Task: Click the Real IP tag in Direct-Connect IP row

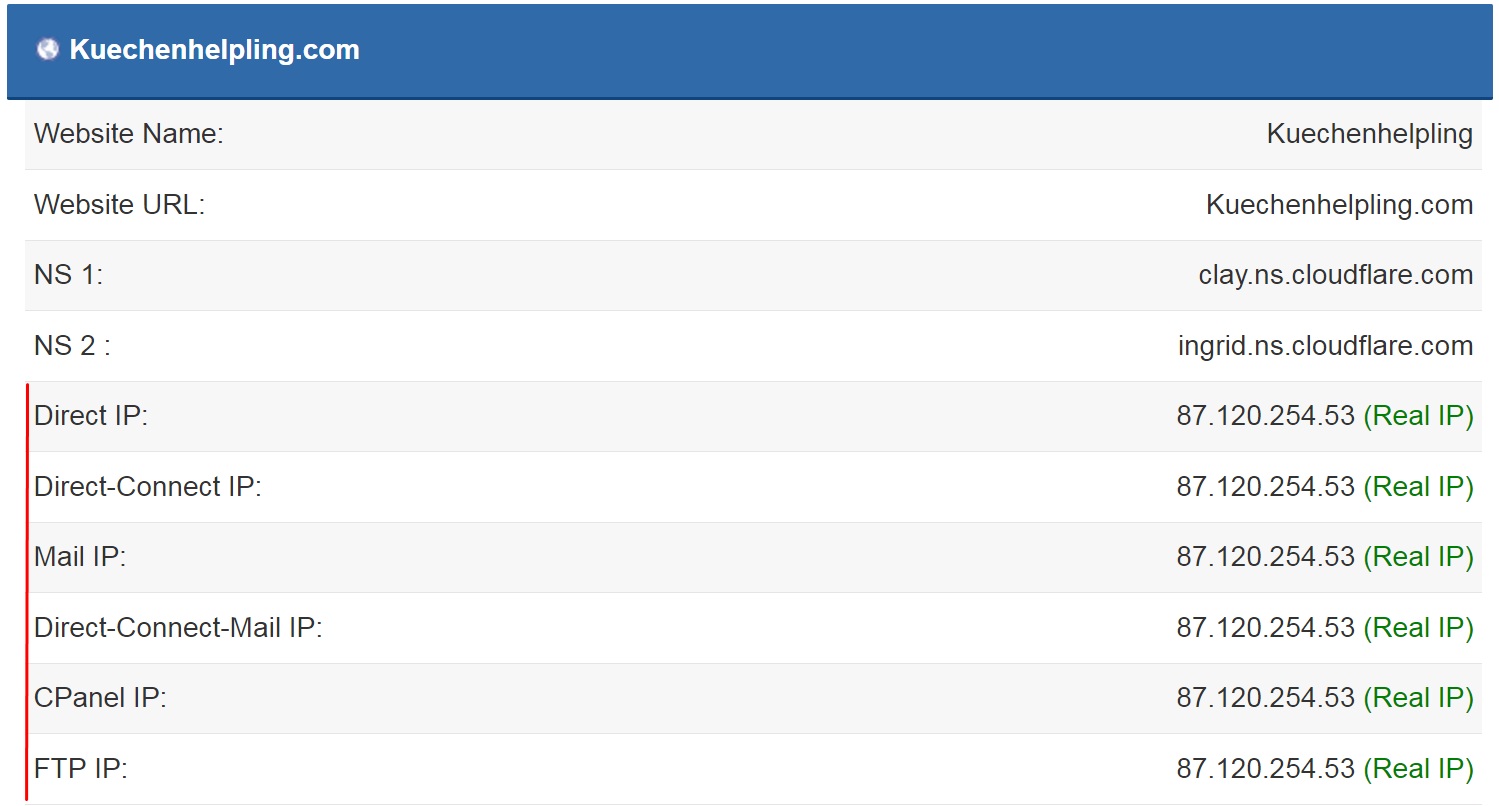Action: (1419, 487)
